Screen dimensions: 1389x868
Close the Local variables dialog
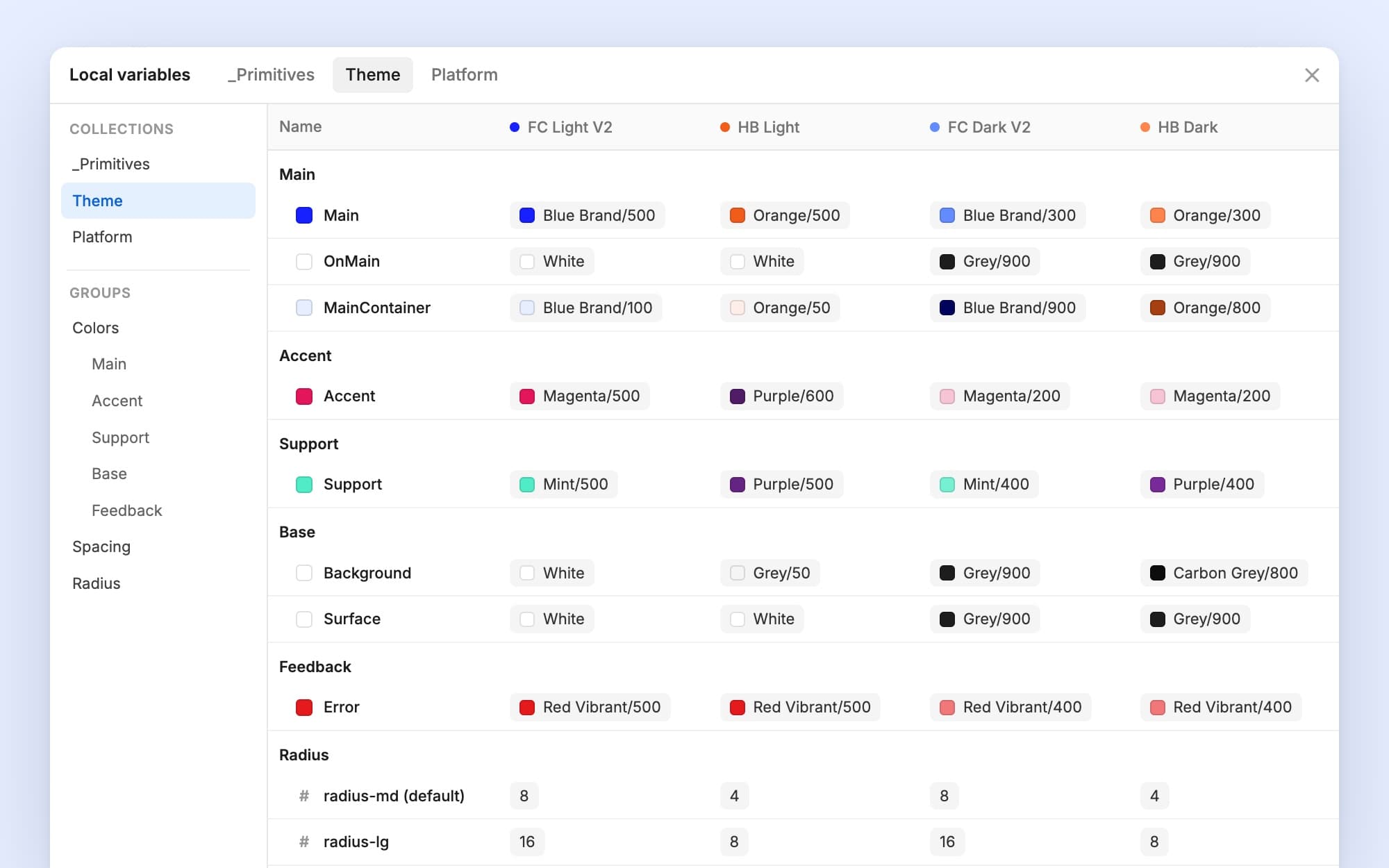(1311, 75)
